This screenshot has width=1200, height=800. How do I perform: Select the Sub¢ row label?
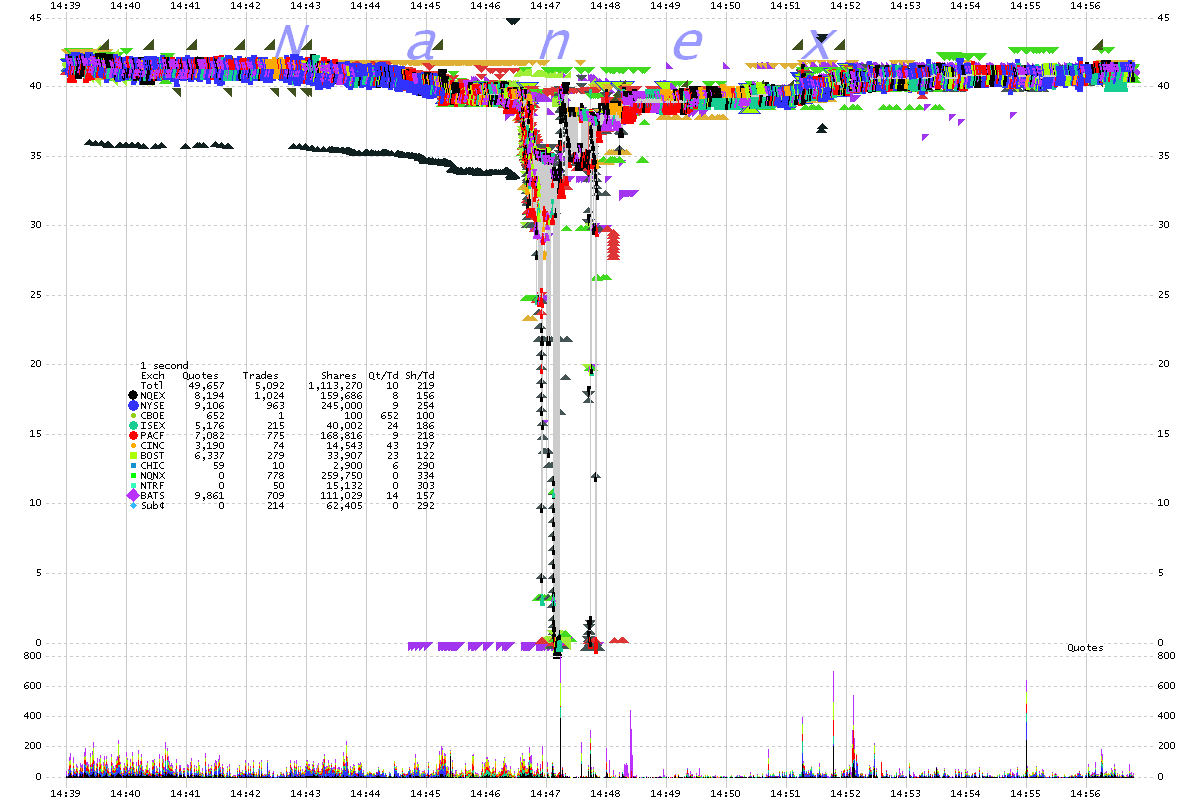coord(152,506)
